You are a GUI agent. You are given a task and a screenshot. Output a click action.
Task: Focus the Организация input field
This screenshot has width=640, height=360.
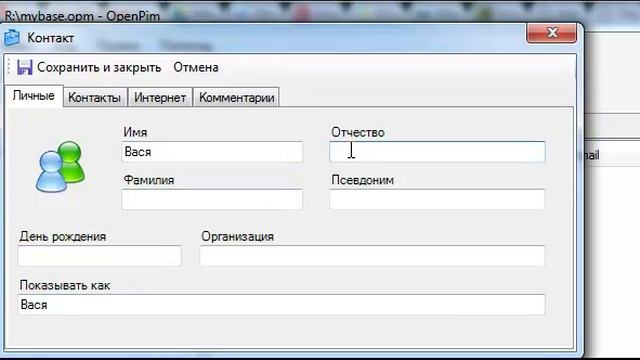(372, 256)
